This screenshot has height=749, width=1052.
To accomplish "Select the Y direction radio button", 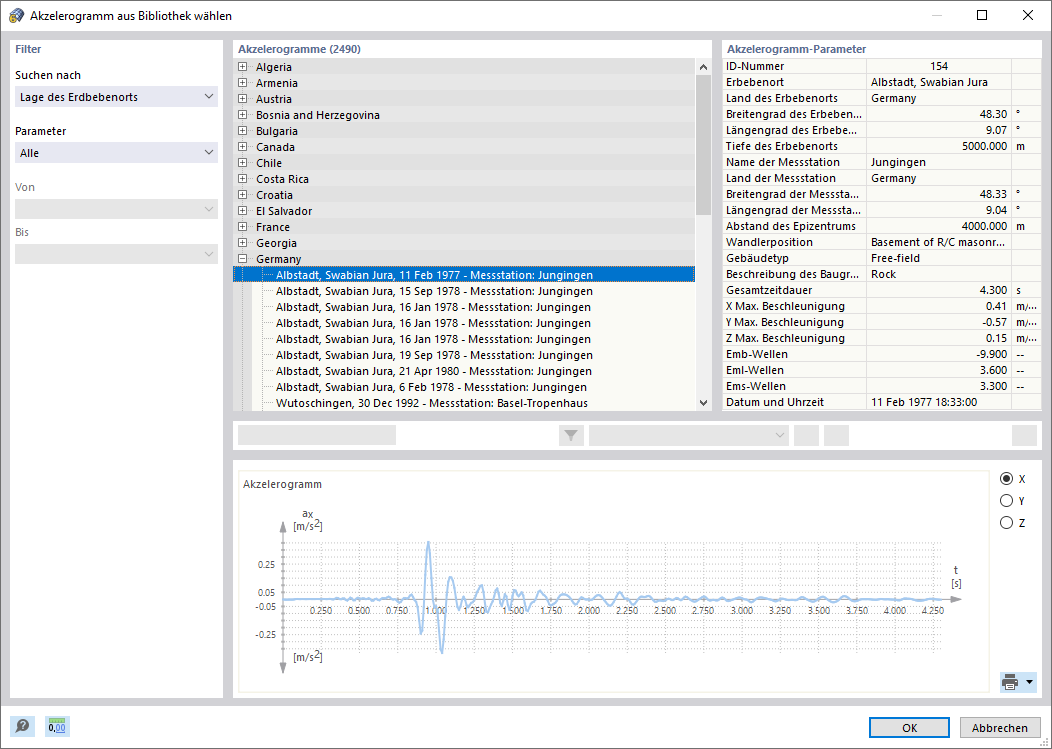I will pos(1006,501).
